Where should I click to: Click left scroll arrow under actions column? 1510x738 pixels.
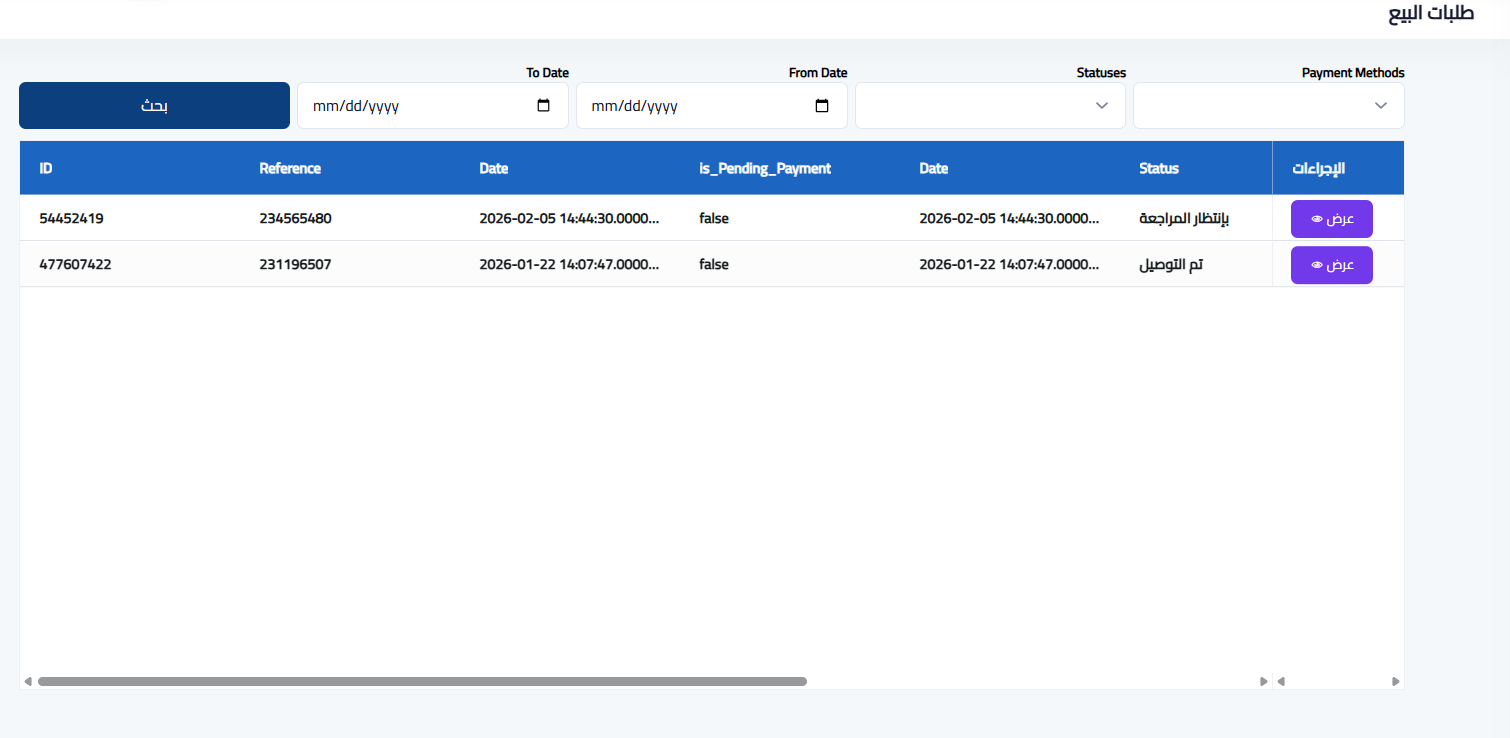[1281, 681]
